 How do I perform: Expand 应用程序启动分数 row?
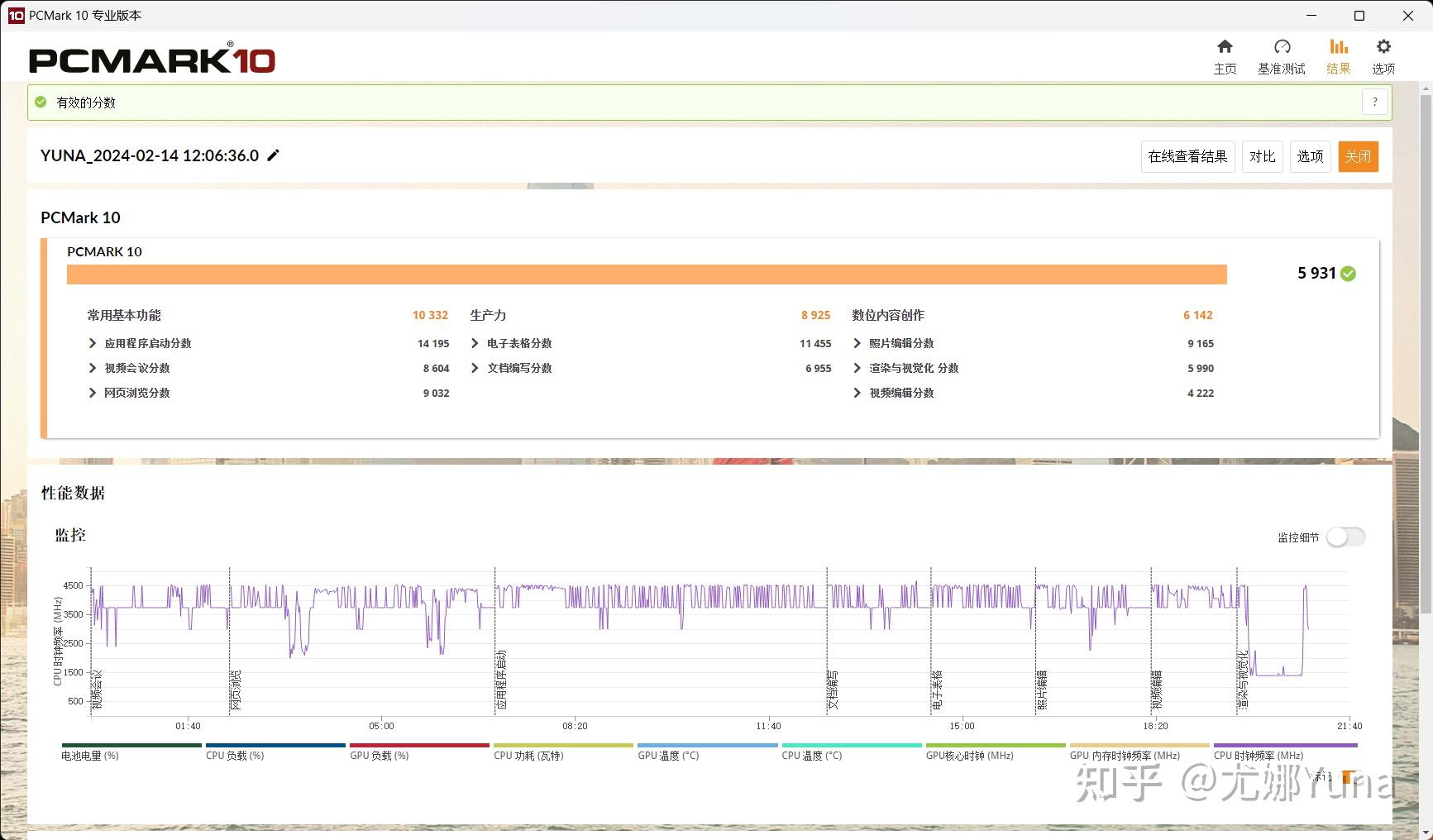(x=93, y=343)
